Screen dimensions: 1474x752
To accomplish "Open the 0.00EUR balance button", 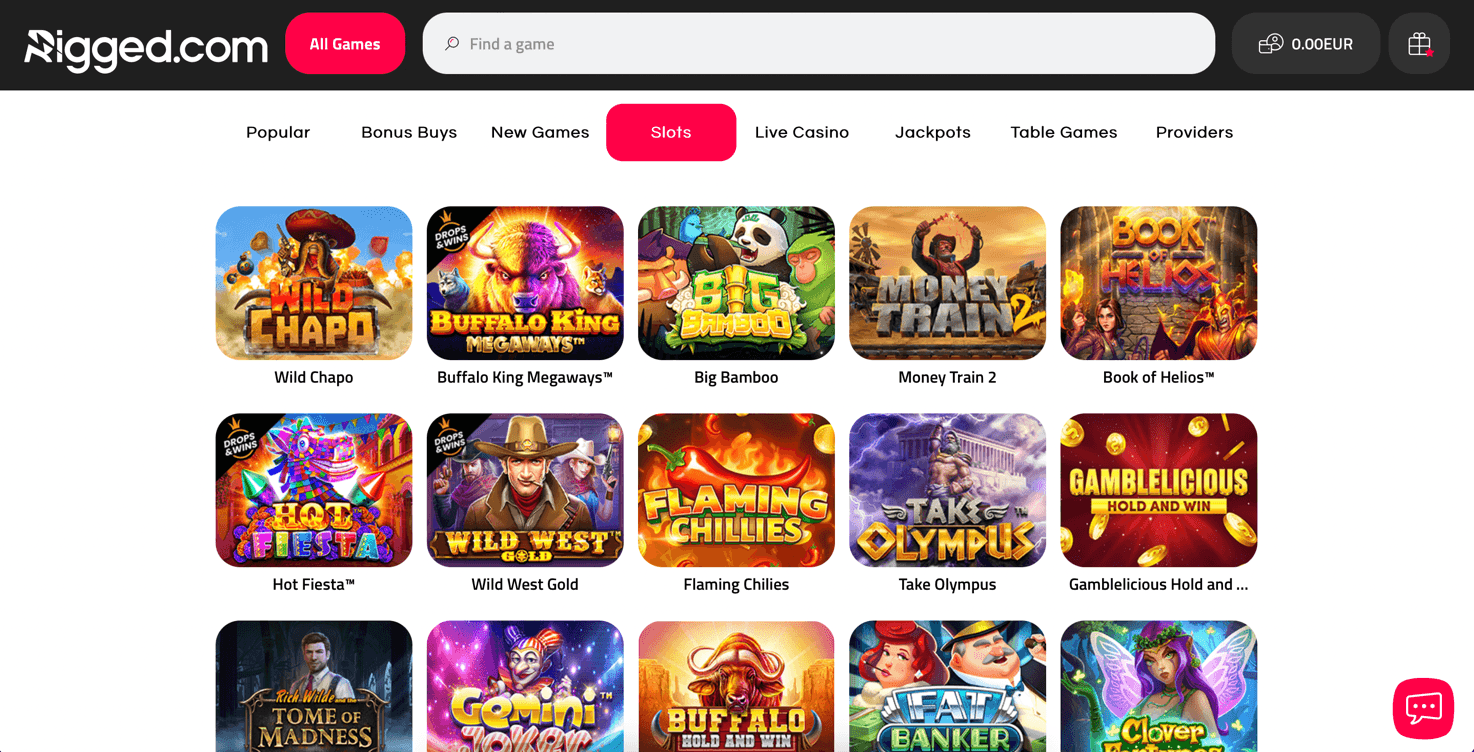I will click(1306, 43).
